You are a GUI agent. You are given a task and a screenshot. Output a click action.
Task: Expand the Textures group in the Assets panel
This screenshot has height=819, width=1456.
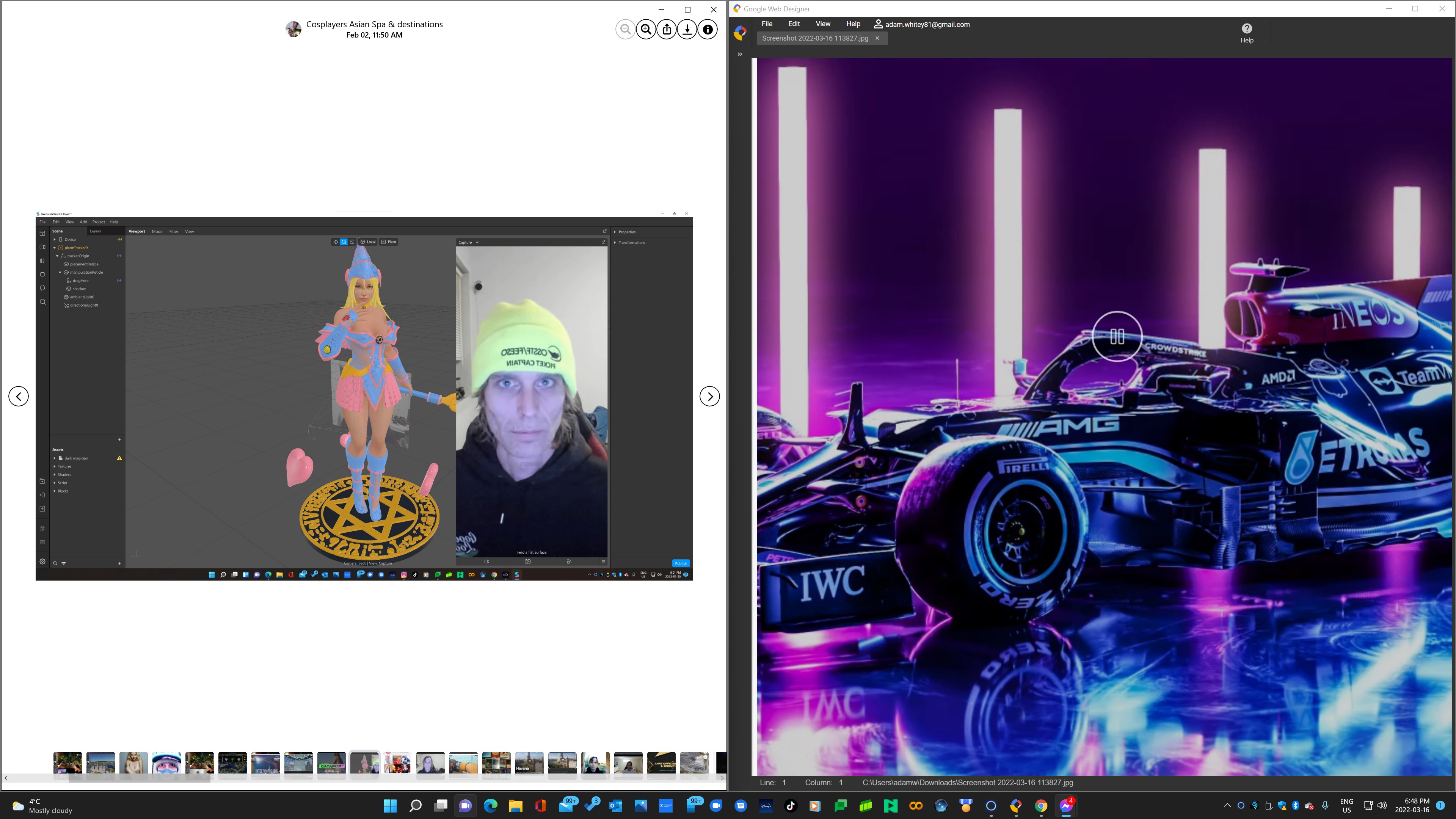pyautogui.click(x=55, y=466)
